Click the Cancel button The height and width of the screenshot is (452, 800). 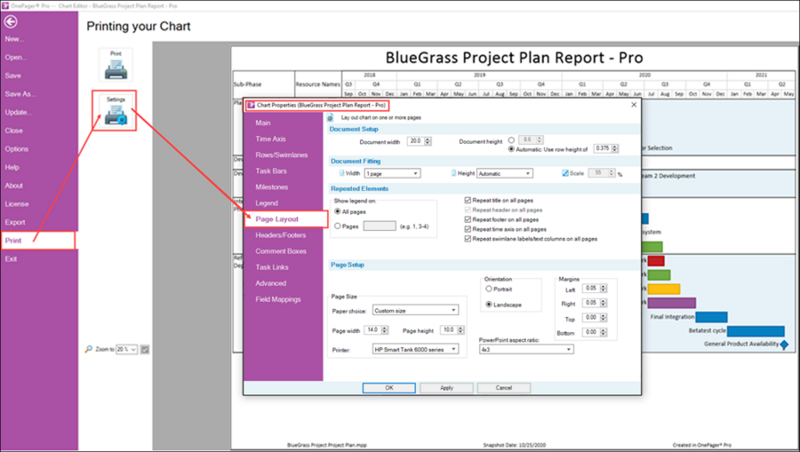(x=504, y=388)
